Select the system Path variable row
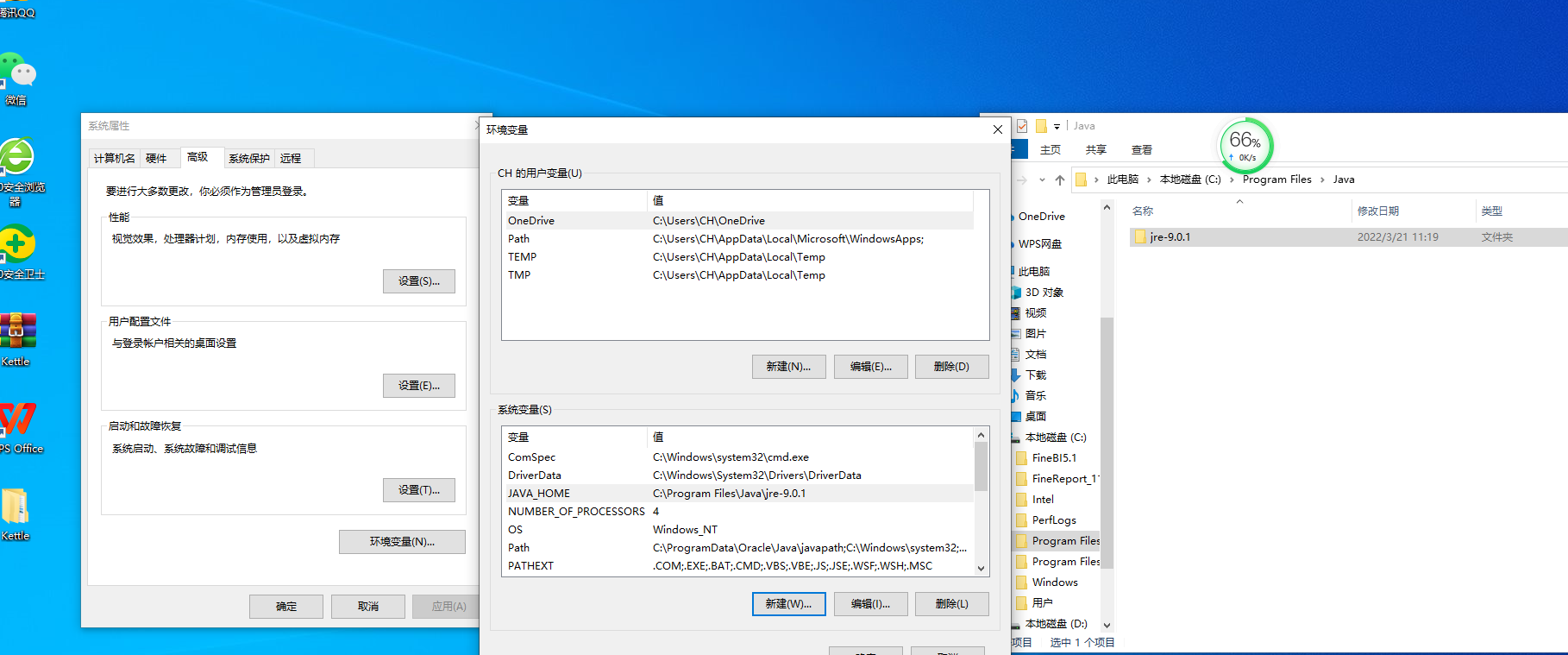 click(738, 548)
